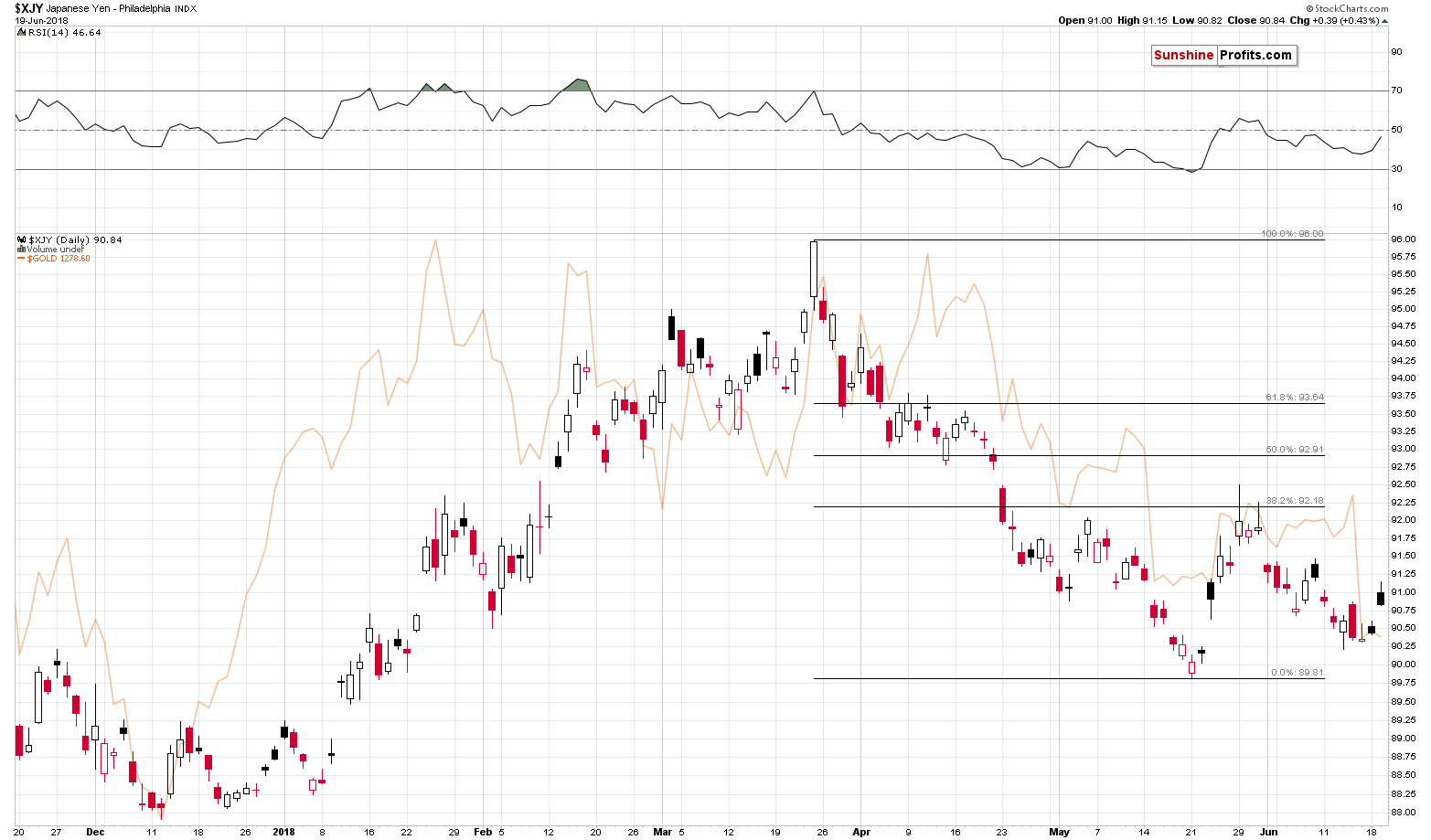Click the Jun month marker on date axis
Viewport: 1431px width, 840px height.
coord(1269,833)
